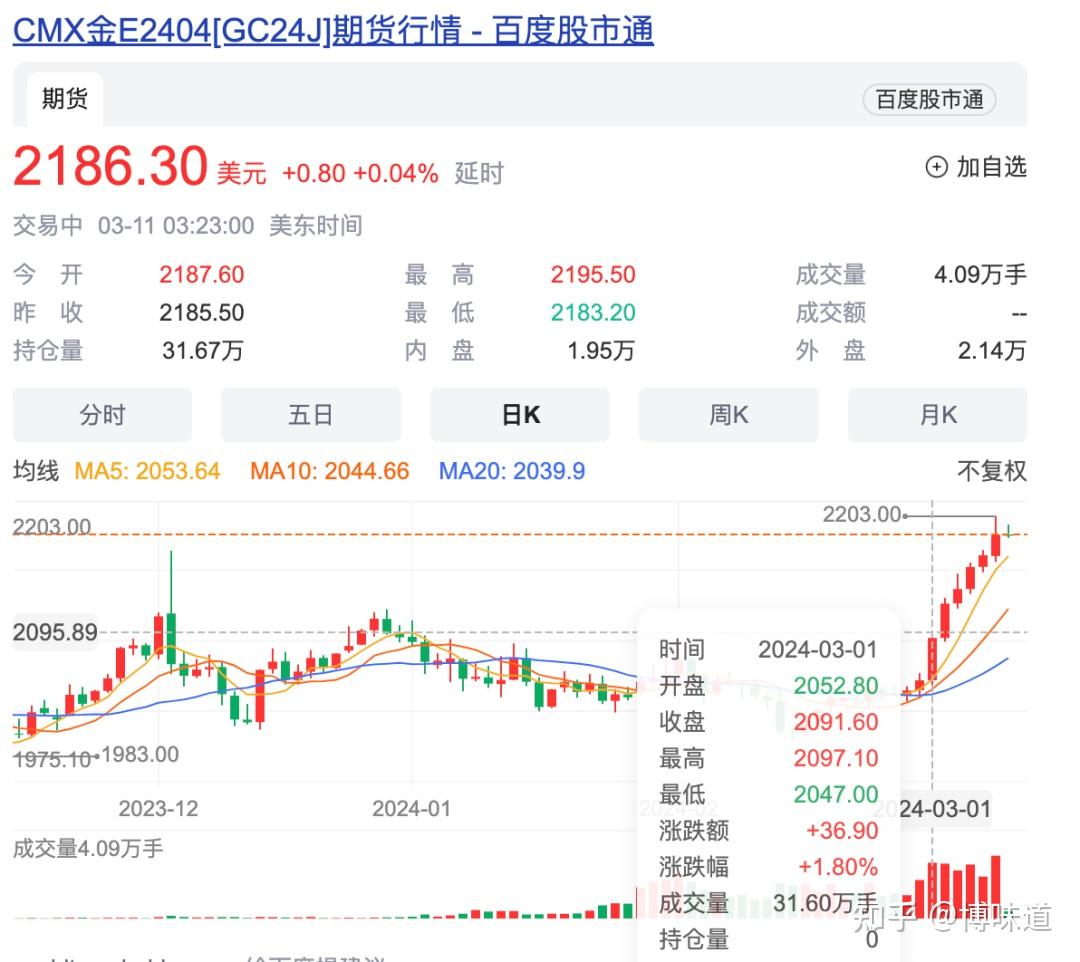Click the 2023-12 date axis label

(158, 808)
